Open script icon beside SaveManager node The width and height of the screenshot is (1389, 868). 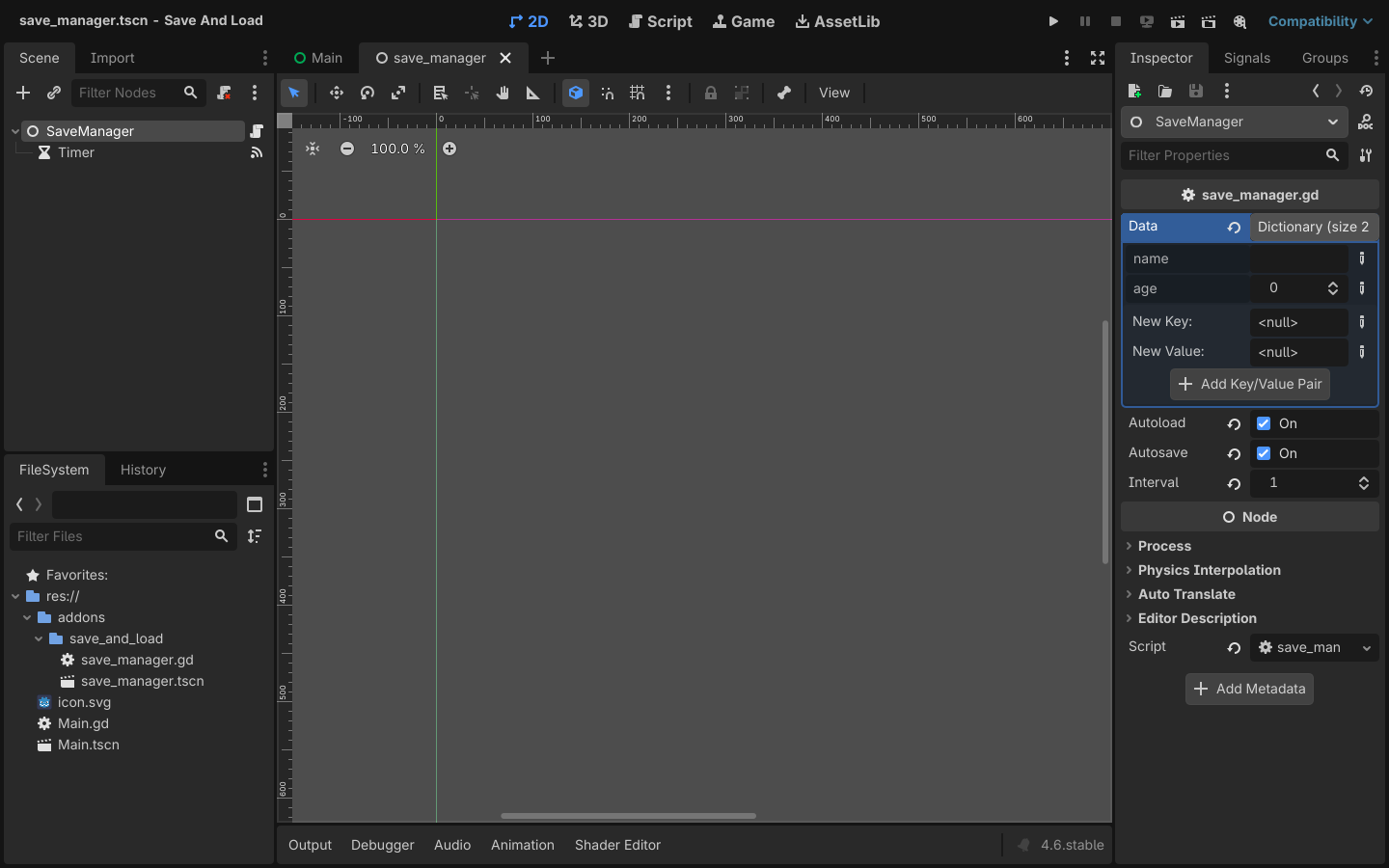pyautogui.click(x=257, y=131)
